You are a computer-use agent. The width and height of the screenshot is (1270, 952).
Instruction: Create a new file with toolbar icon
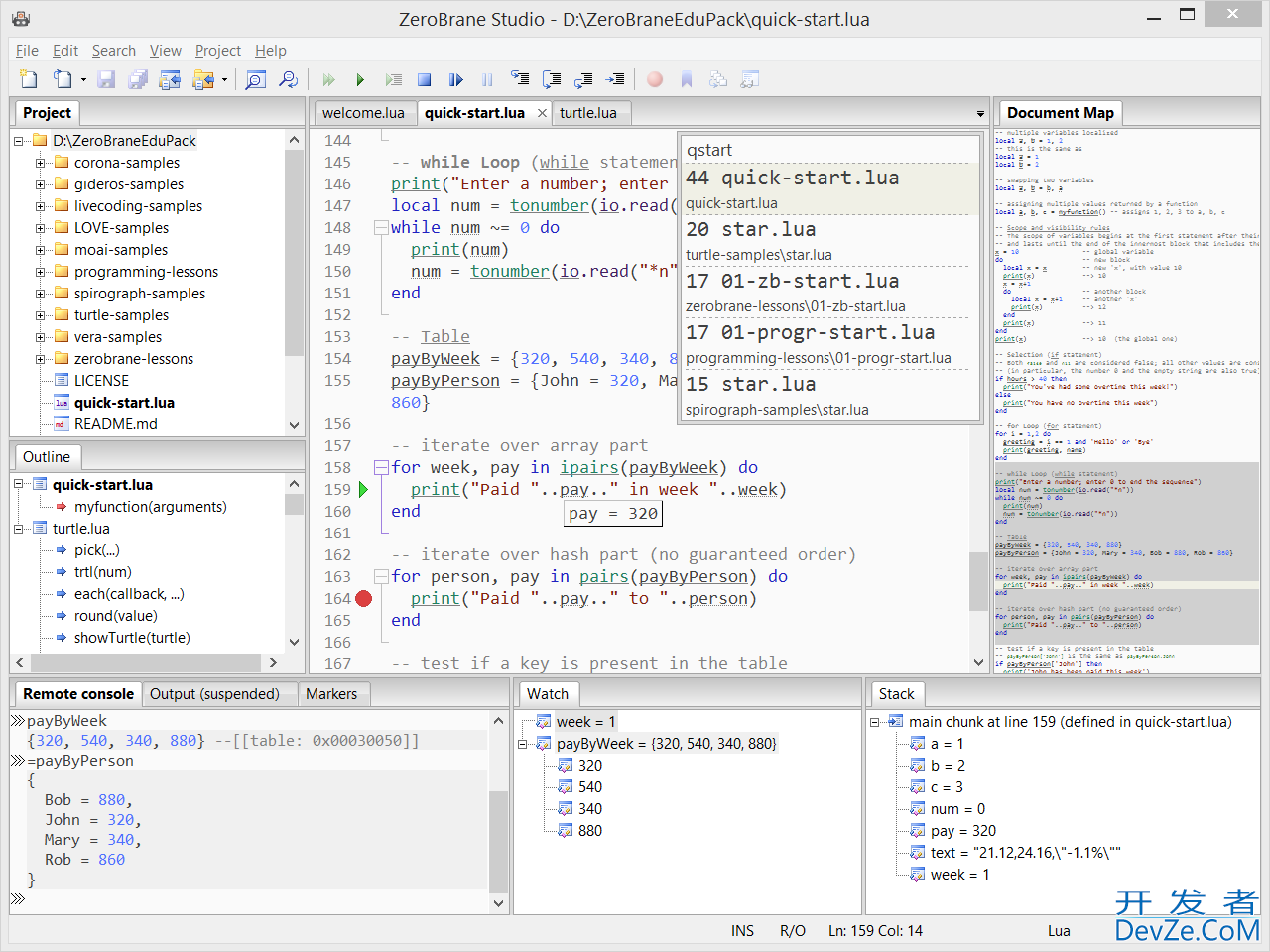[x=28, y=79]
